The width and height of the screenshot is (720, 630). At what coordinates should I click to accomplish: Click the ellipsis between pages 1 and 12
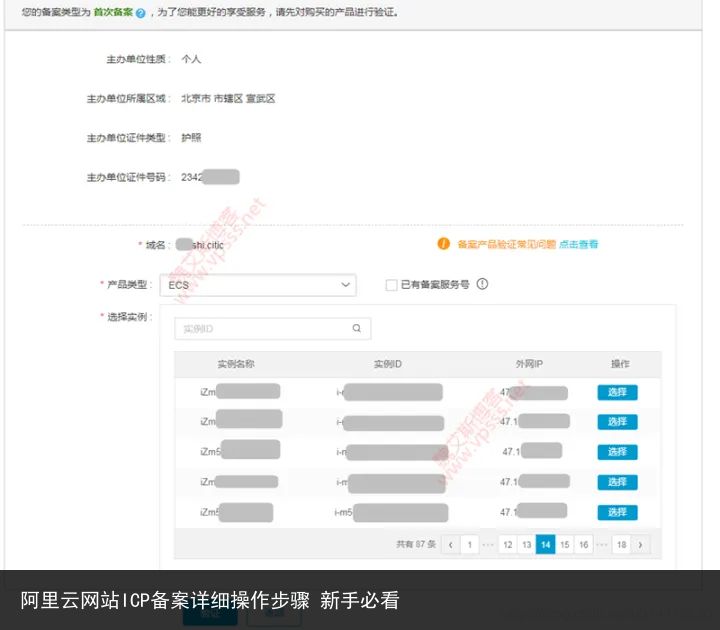click(488, 545)
